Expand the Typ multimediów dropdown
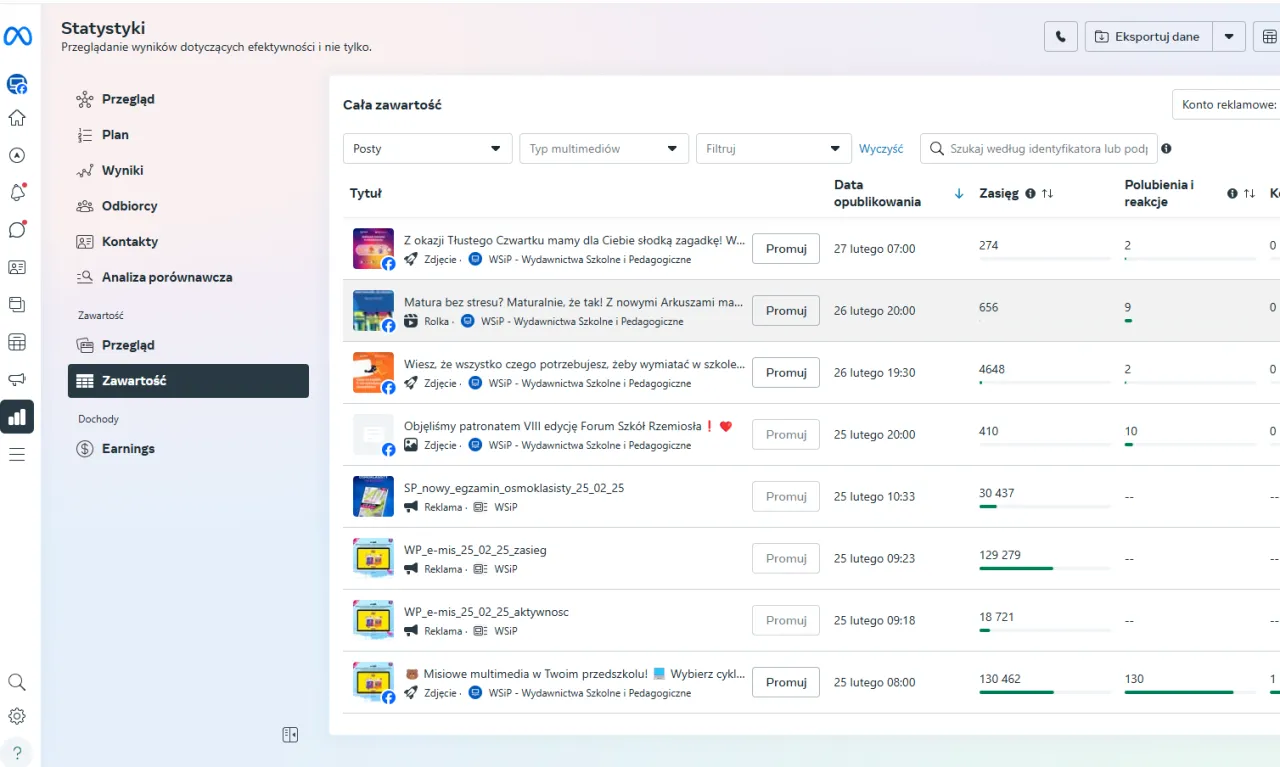 (x=603, y=149)
